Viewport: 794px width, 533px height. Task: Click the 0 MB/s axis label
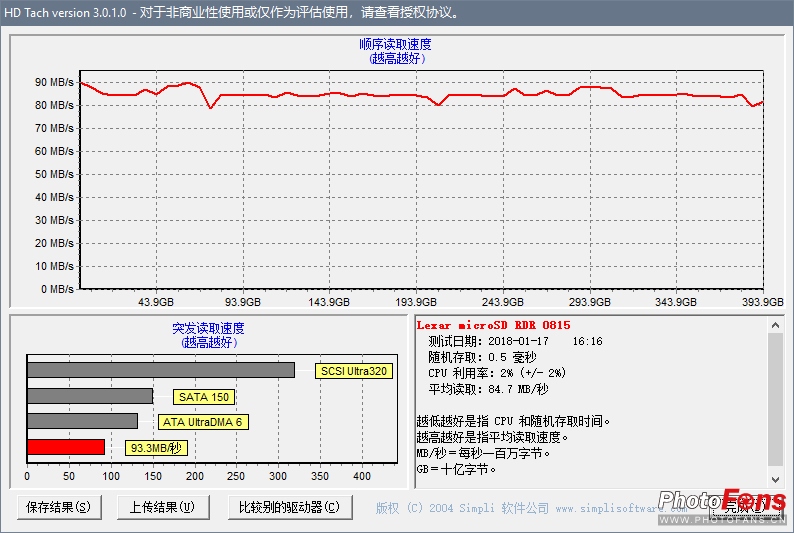[57, 289]
